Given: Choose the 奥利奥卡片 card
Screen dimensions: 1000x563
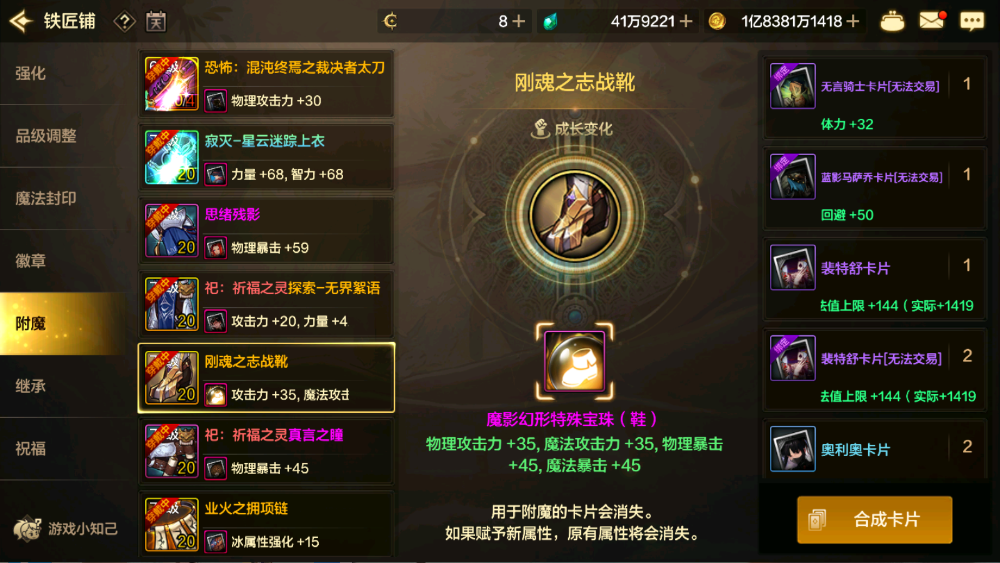Looking at the screenshot, I should (x=874, y=450).
